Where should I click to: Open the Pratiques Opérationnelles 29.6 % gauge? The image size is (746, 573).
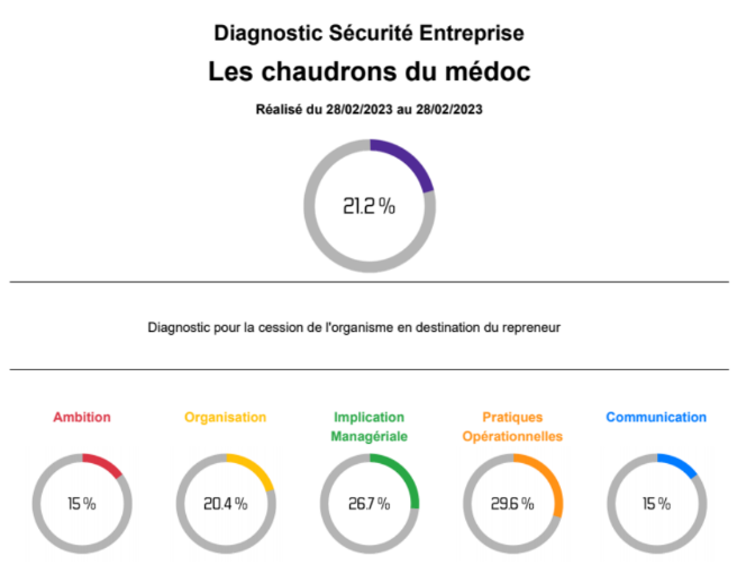click(513, 503)
